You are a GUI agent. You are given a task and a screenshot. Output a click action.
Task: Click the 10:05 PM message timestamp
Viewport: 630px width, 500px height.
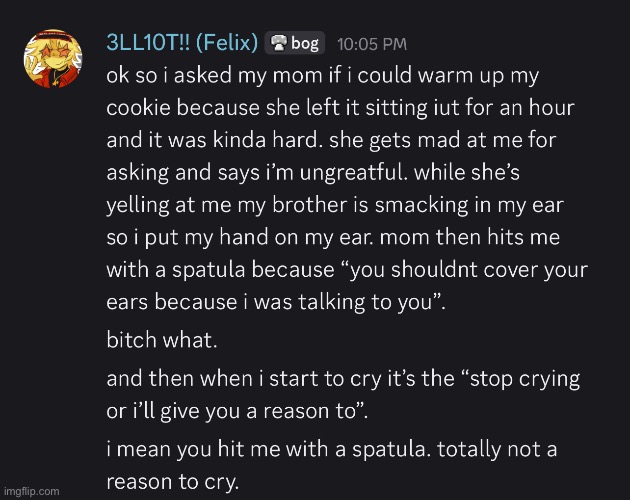click(372, 44)
